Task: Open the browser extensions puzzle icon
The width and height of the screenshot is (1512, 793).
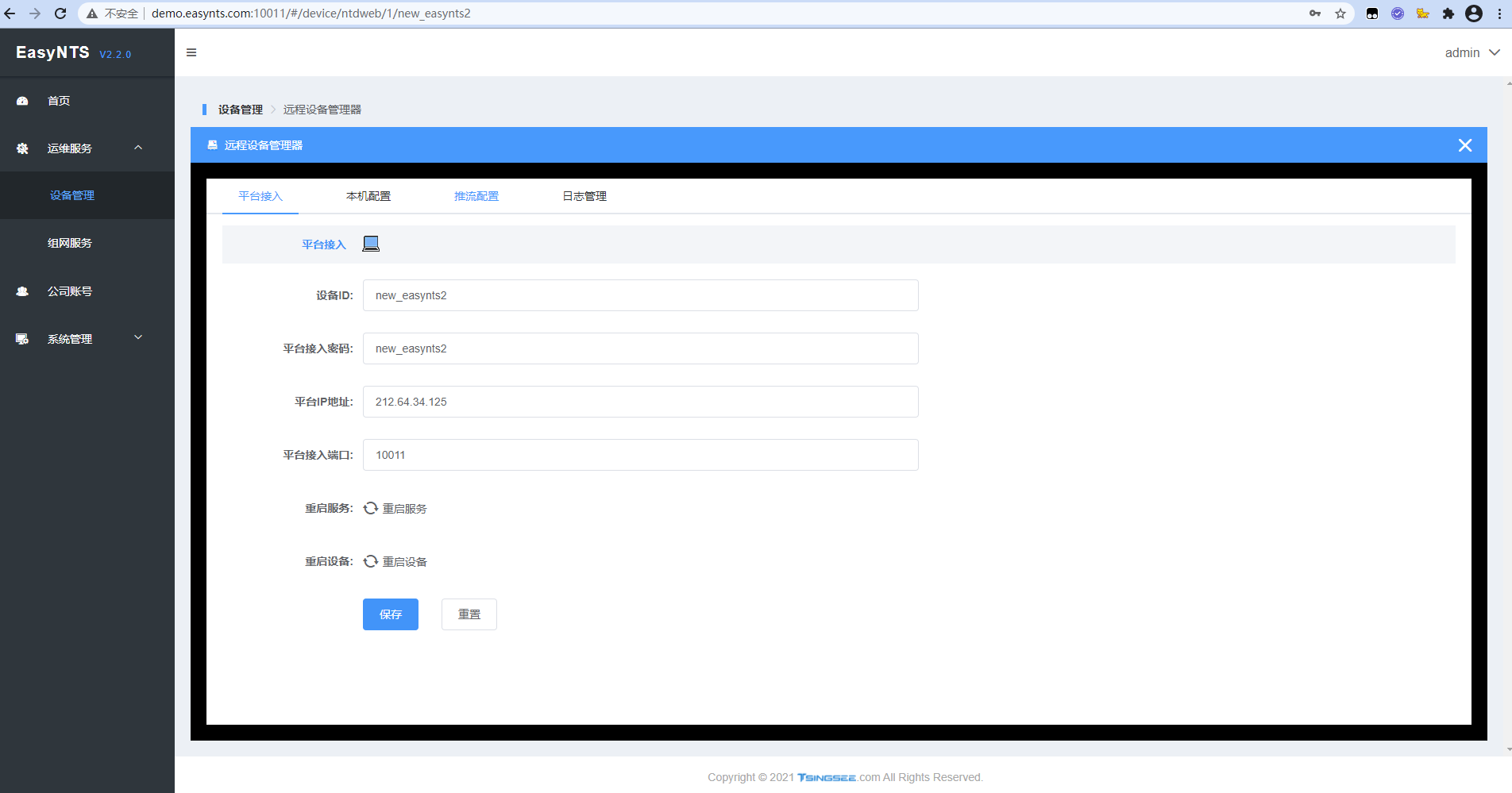Action: (x=1448, y=13)
